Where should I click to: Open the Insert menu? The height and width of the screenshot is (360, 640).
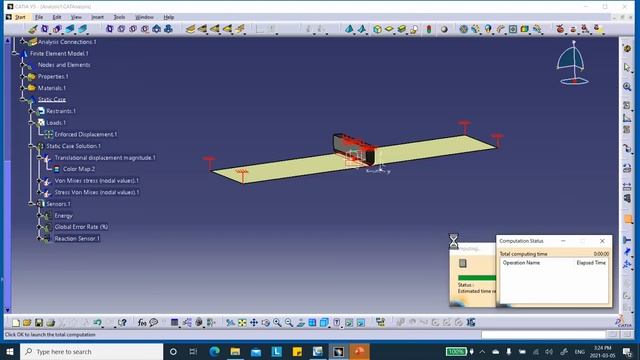click(x=97, y=17)
